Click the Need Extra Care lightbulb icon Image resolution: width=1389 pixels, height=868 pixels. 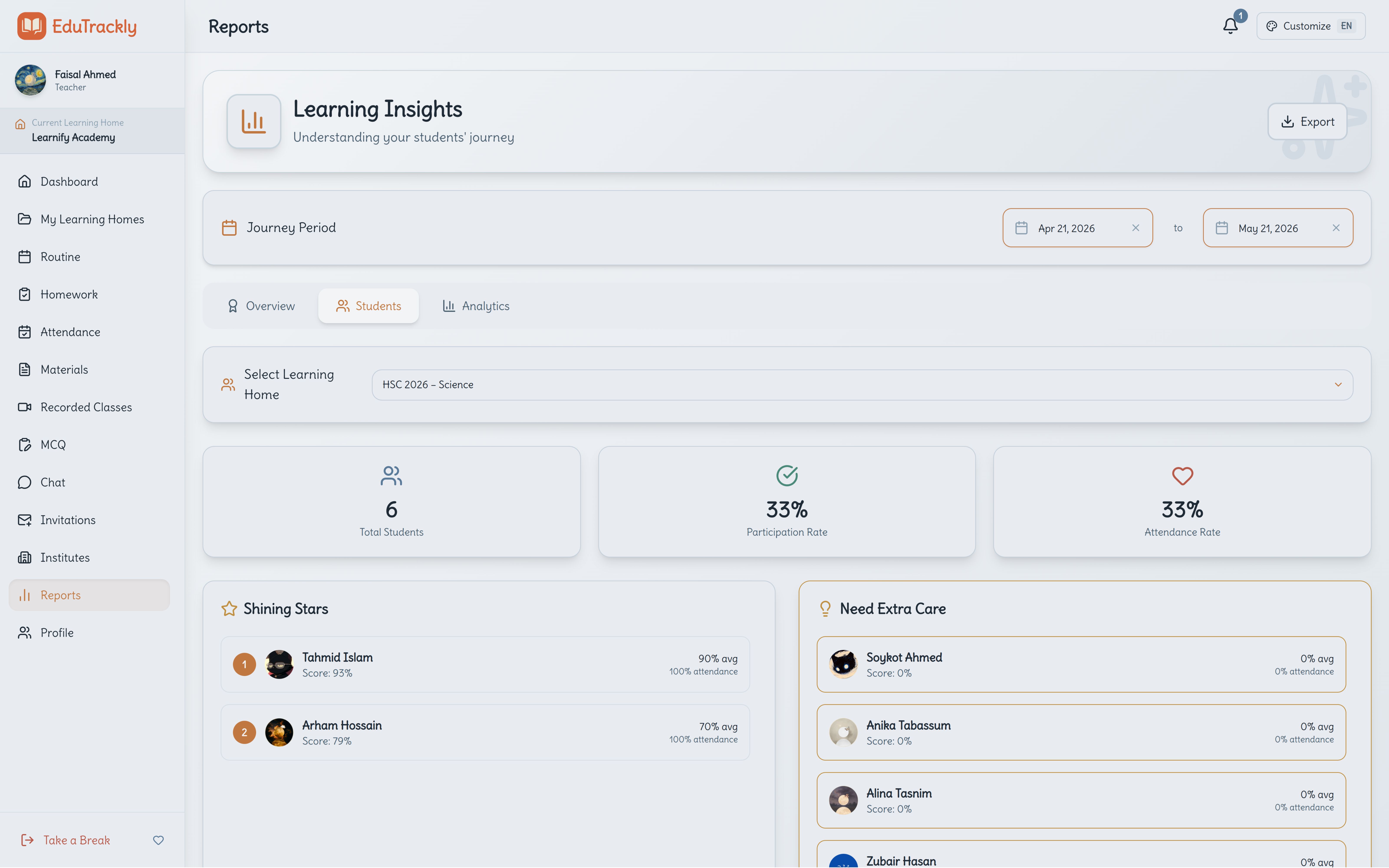(825, 608)
